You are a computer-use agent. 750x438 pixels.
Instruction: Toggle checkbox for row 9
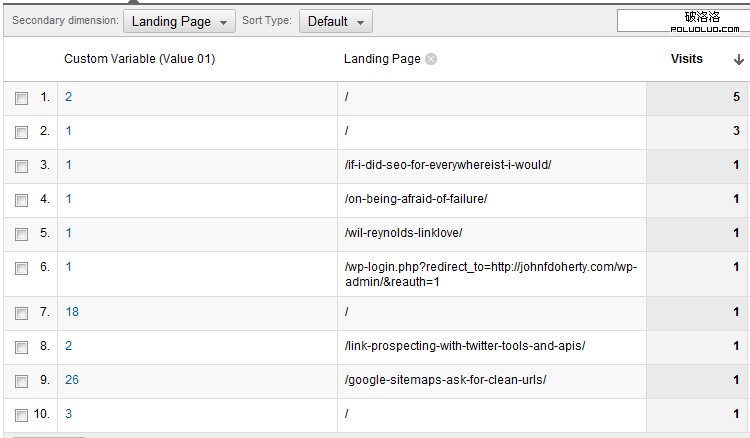pyautogui.click(x=22, y=381)
